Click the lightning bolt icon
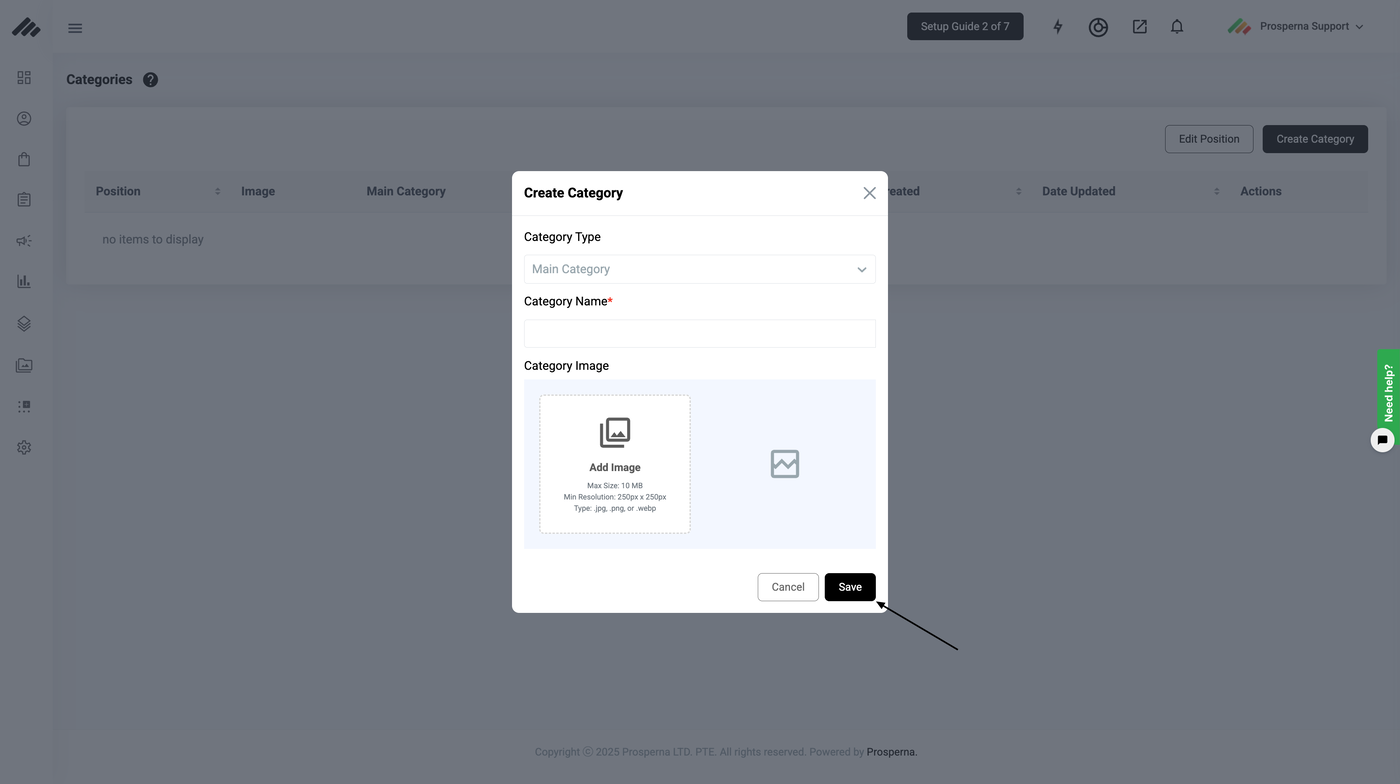 (x=1058, y=27)
